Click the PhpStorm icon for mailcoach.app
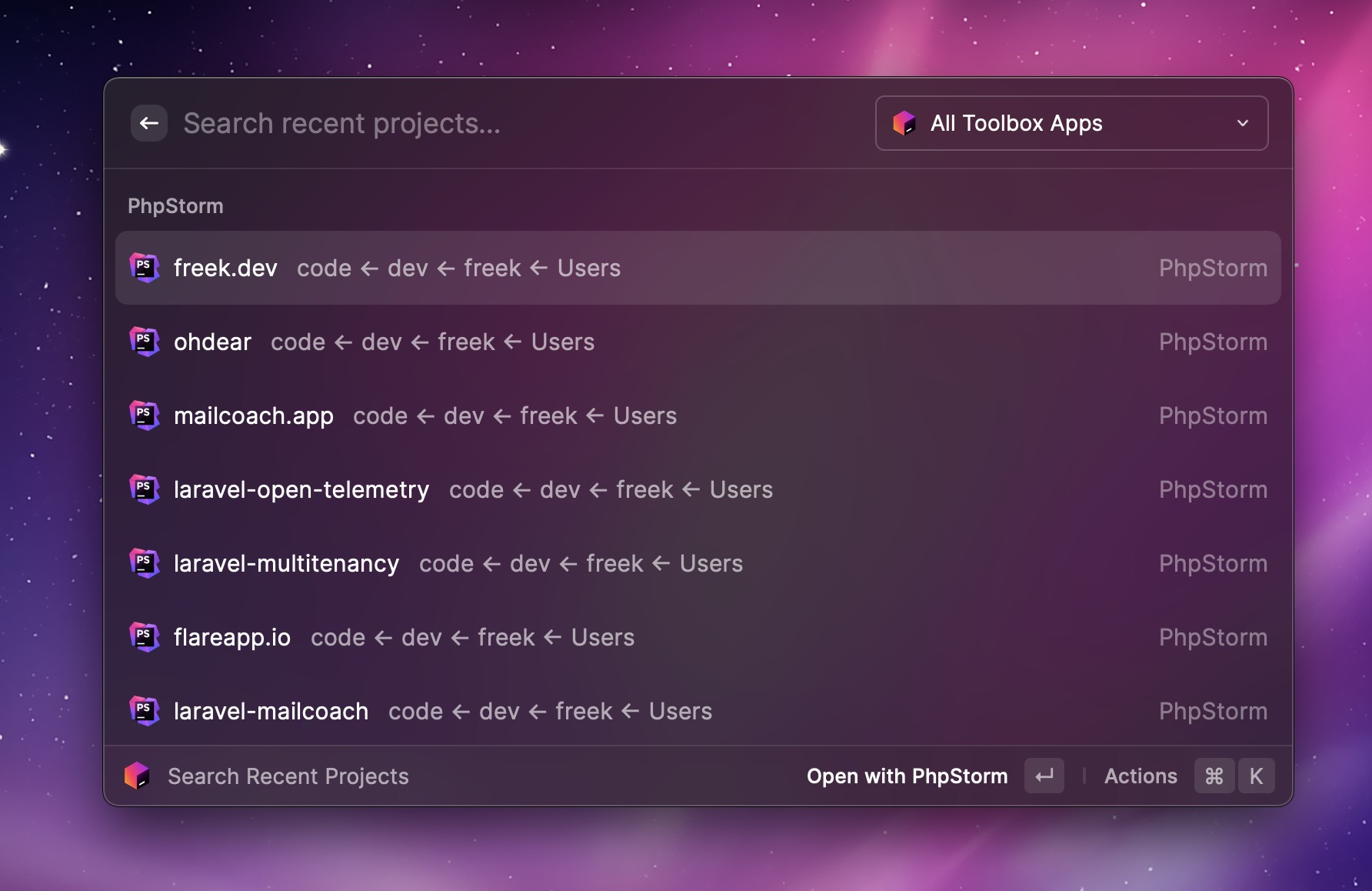Screen dimensions: 1372x891 coord(144,415)
